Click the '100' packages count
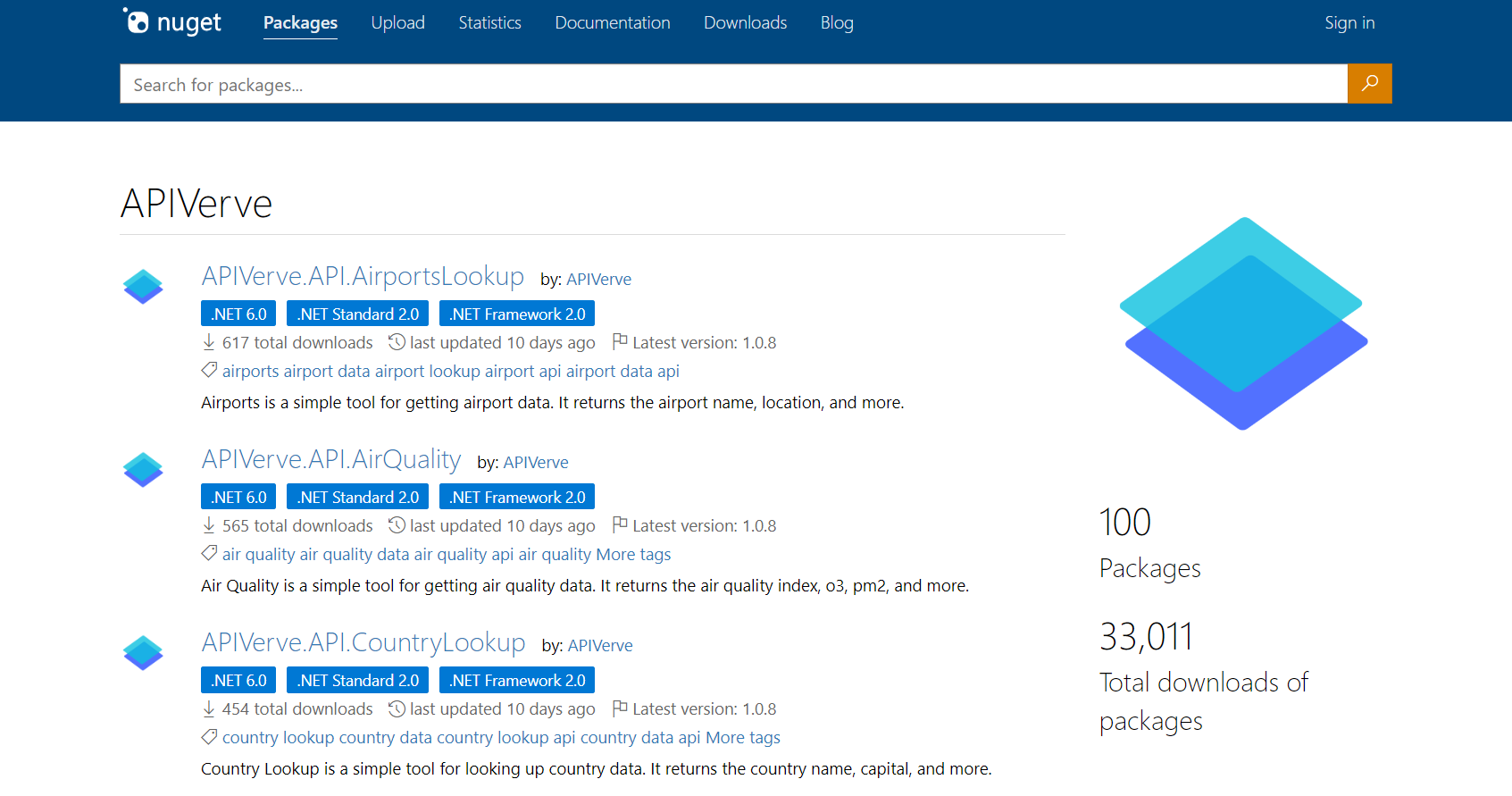 pos(1125,523)
